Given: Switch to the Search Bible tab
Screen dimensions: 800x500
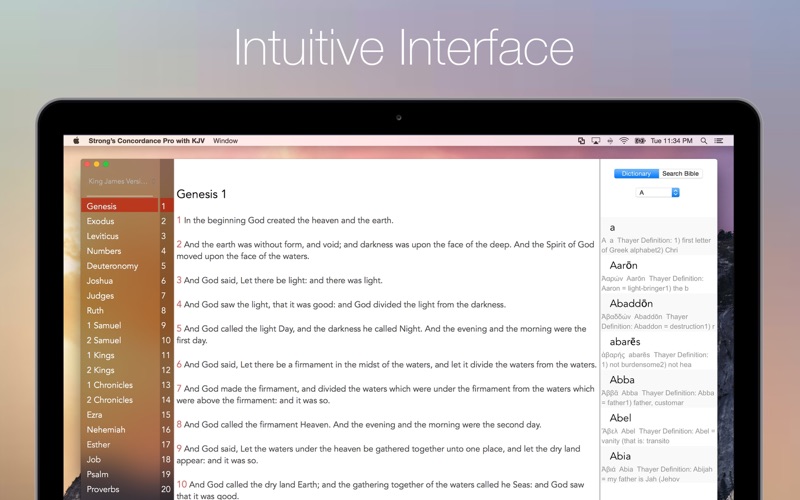Looking at the screenshot, I should 680,173.
